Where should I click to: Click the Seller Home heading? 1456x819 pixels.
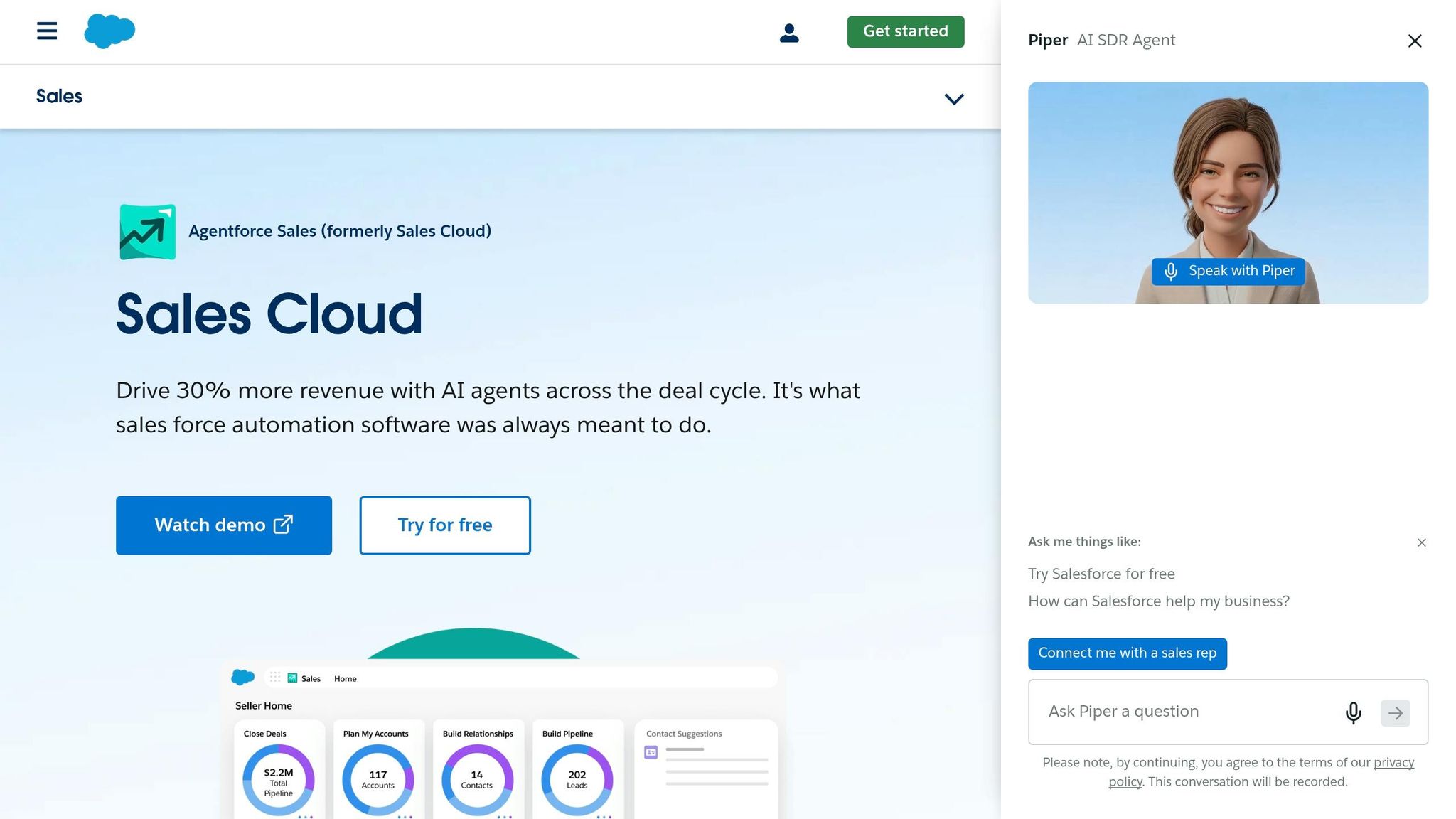[x=264, y=706]
